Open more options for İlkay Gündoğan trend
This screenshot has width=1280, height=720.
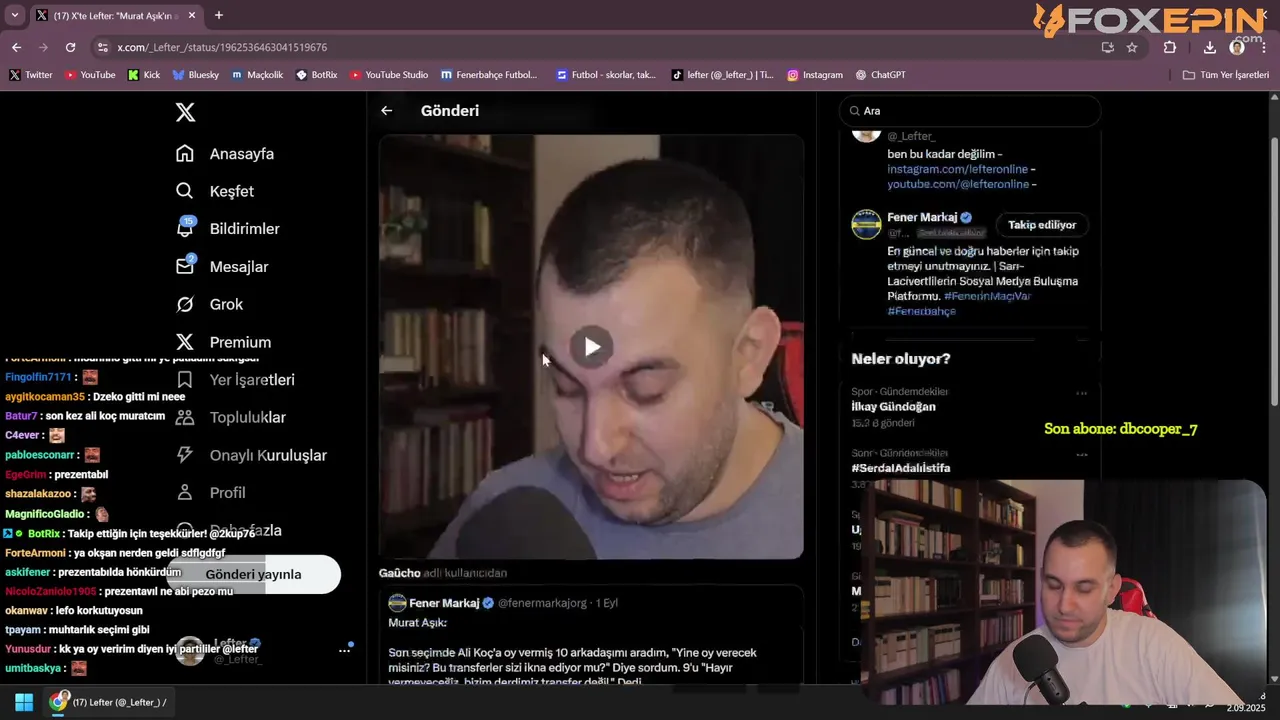point(1081,393)
